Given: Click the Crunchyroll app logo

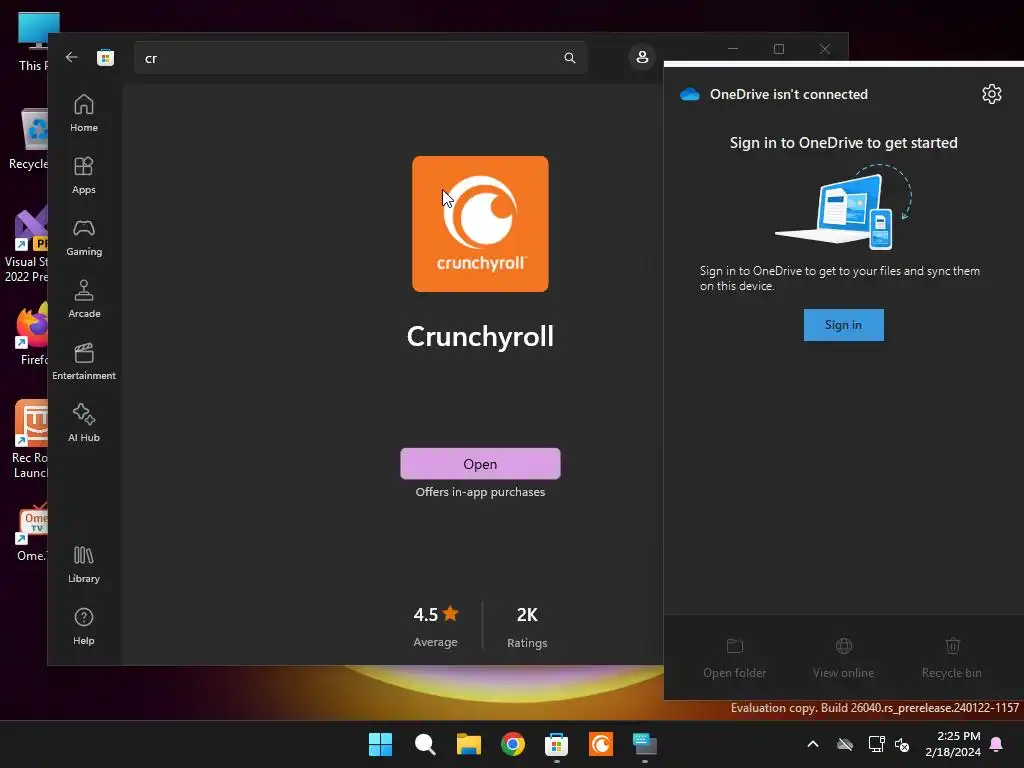Looking at the screenshot, I should (480, 224).
